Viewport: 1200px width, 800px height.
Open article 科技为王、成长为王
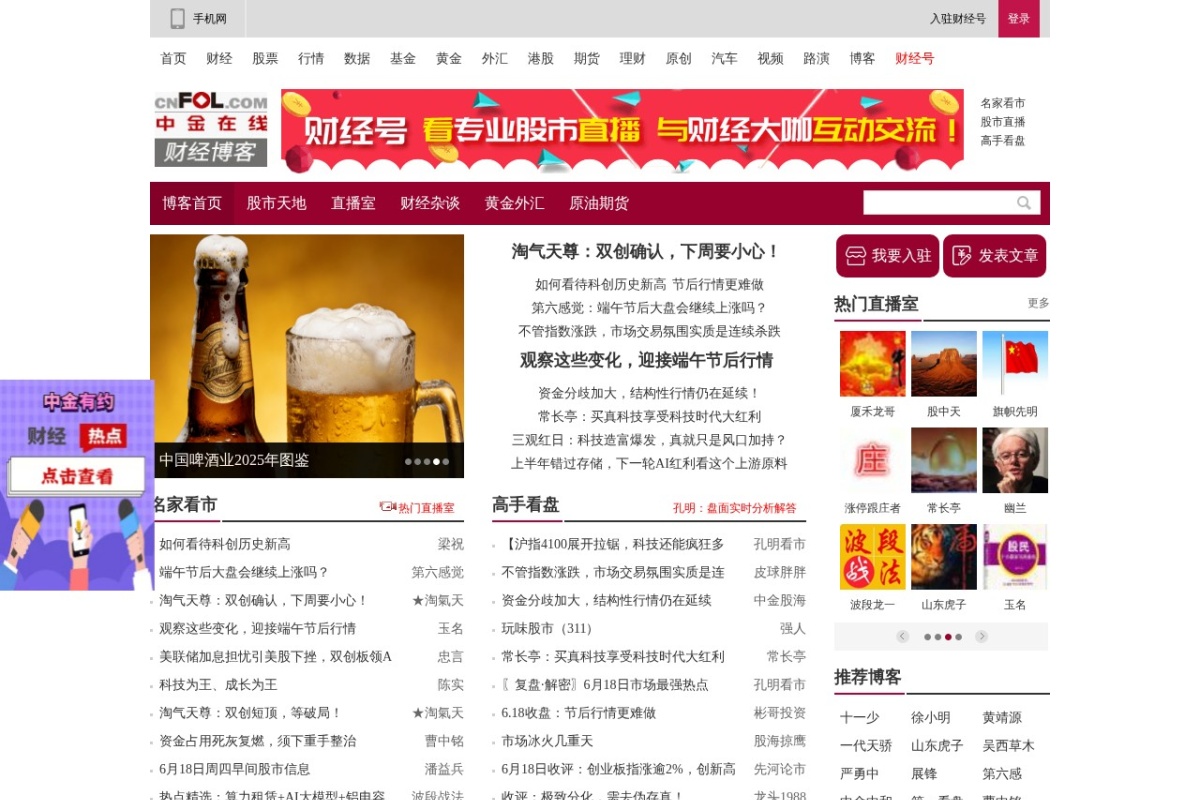218,685
